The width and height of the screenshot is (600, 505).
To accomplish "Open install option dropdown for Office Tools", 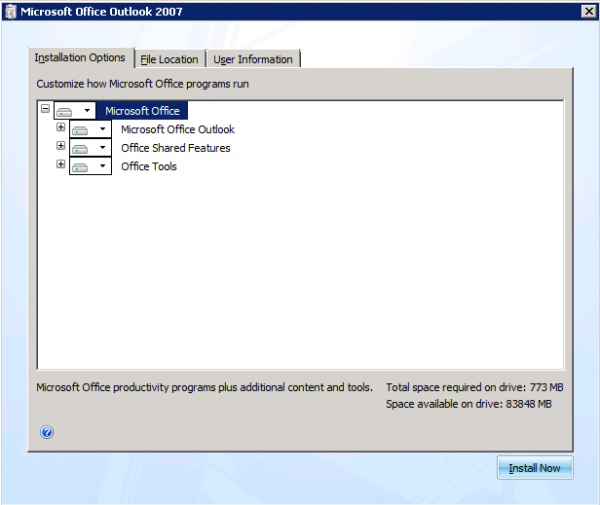I will [x=90, y=166].
